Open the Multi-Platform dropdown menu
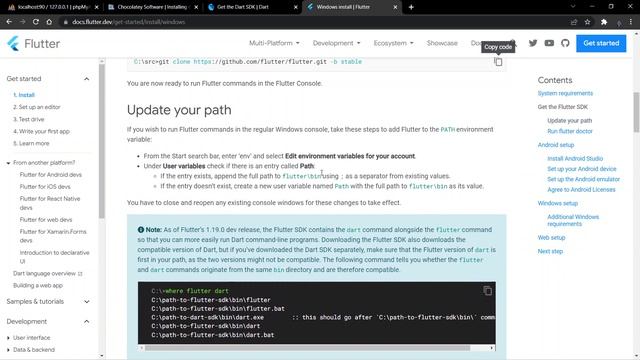Image resolution: width=640 pixels, height=360 pixels. (274, 43)
